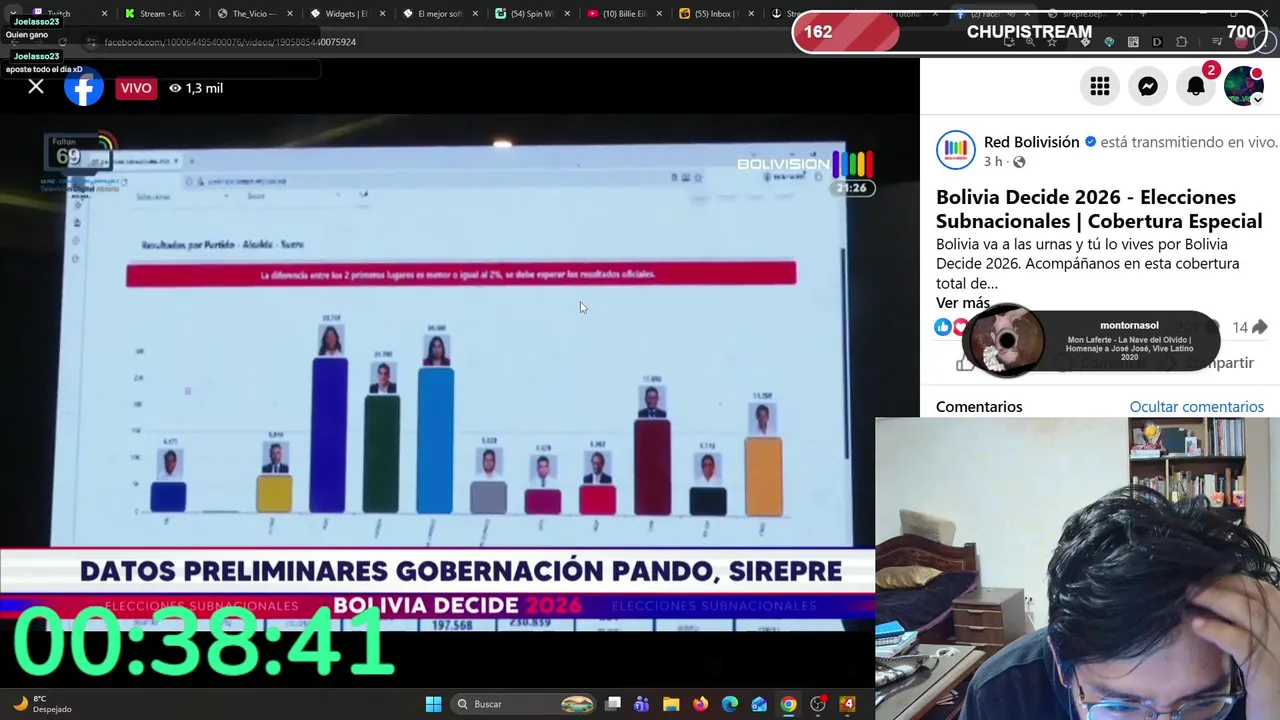Expand description with Ver más
The width and height of the screenshot is (1280, 720).
pos(963,302)
